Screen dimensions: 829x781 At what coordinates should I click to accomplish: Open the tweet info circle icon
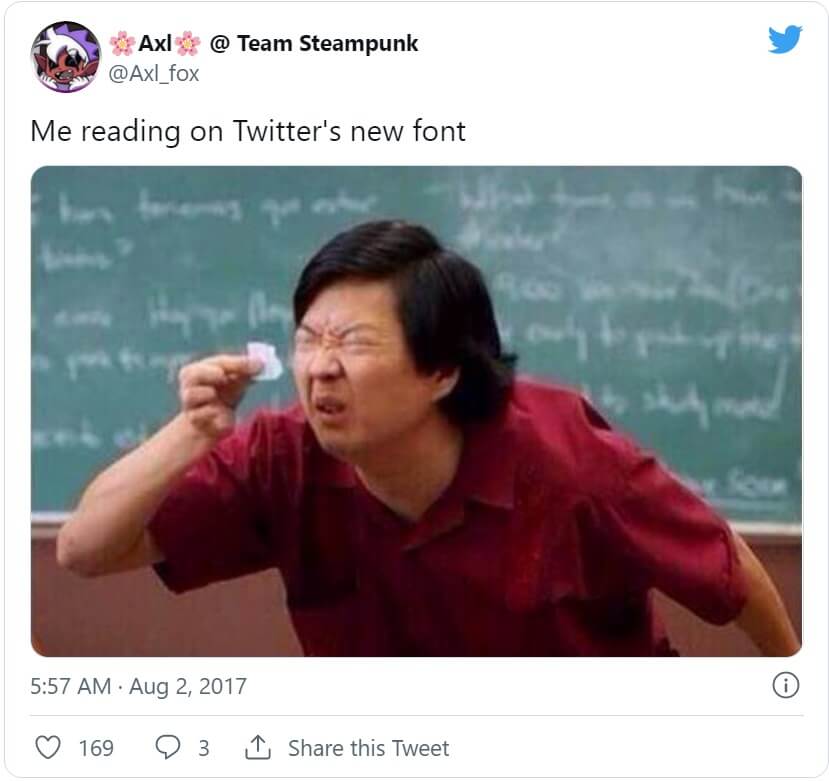pyautogui.click(x=786, y=686)
